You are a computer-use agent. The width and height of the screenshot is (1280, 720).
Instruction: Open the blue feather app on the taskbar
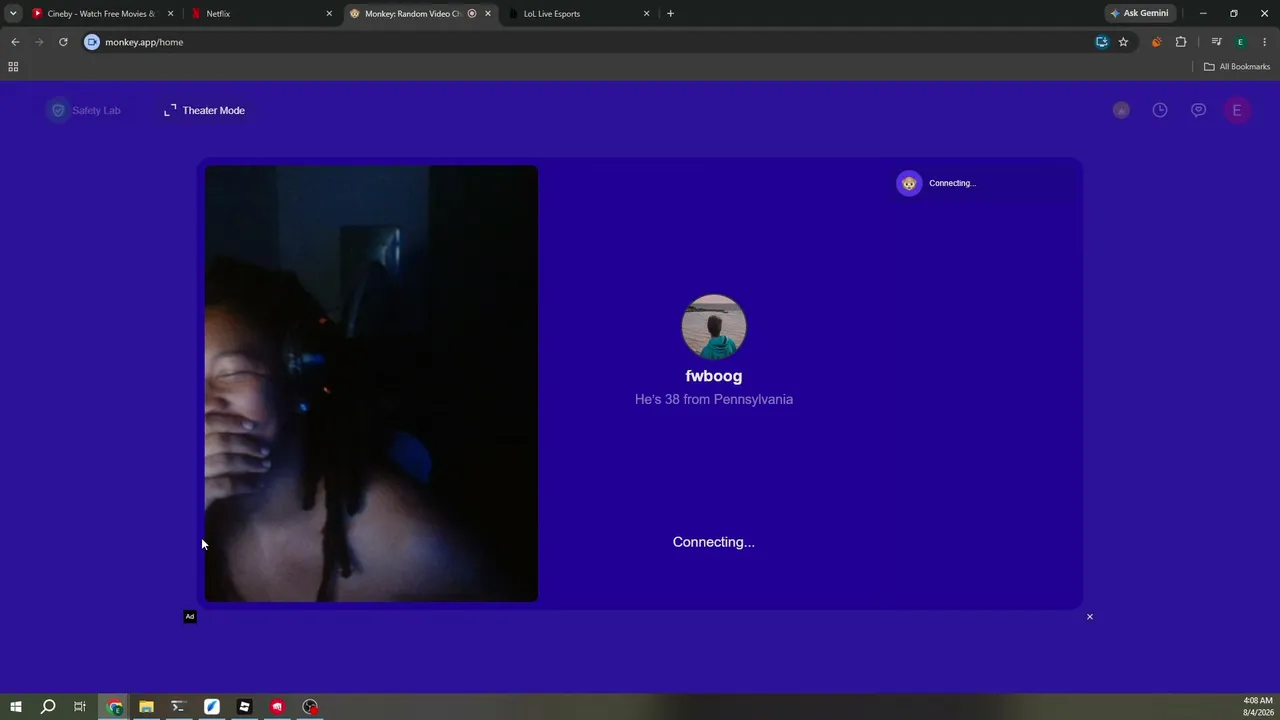pyautogui.click(x=212, y=707)
